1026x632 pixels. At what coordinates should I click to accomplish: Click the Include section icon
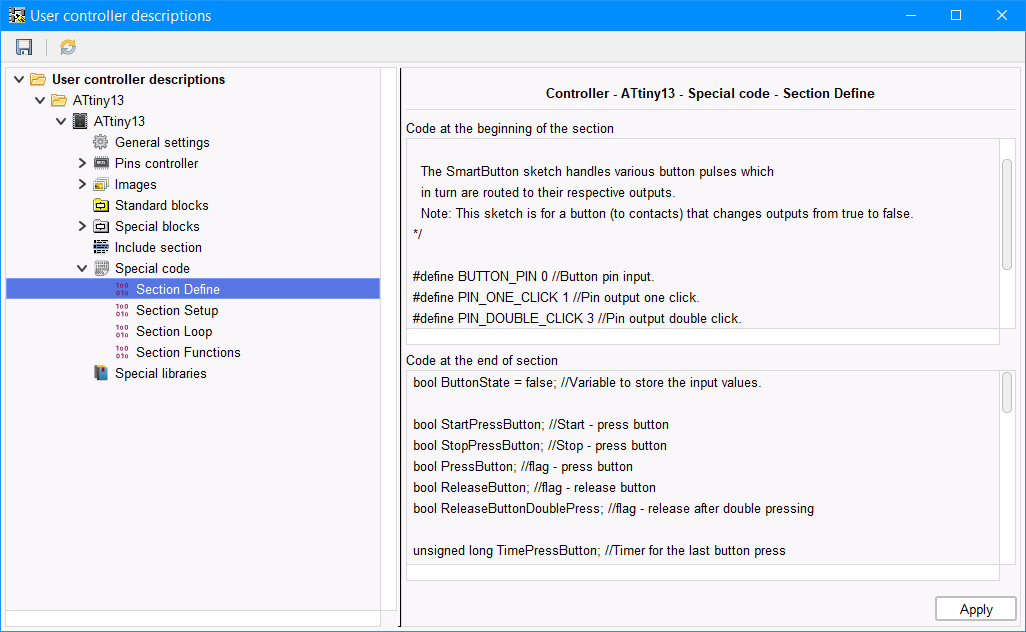click(101, 247)
